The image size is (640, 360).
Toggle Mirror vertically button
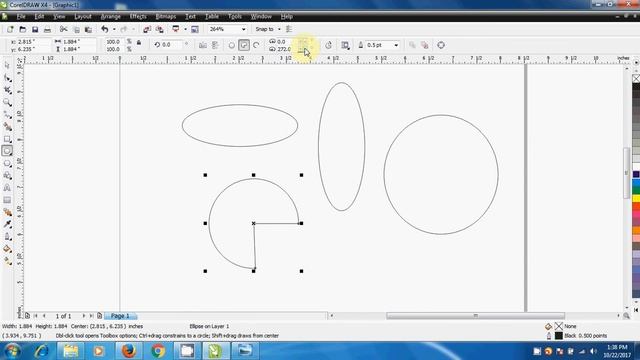[215, 45]
